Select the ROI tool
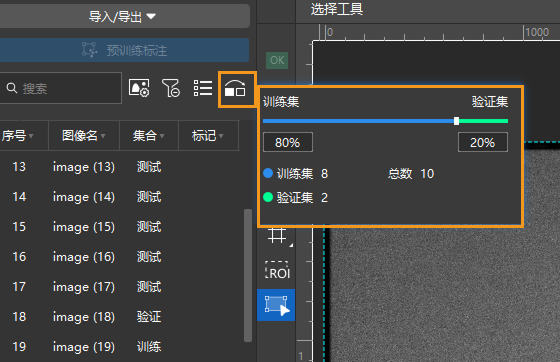The image size is (560, 362). point(278,270)
